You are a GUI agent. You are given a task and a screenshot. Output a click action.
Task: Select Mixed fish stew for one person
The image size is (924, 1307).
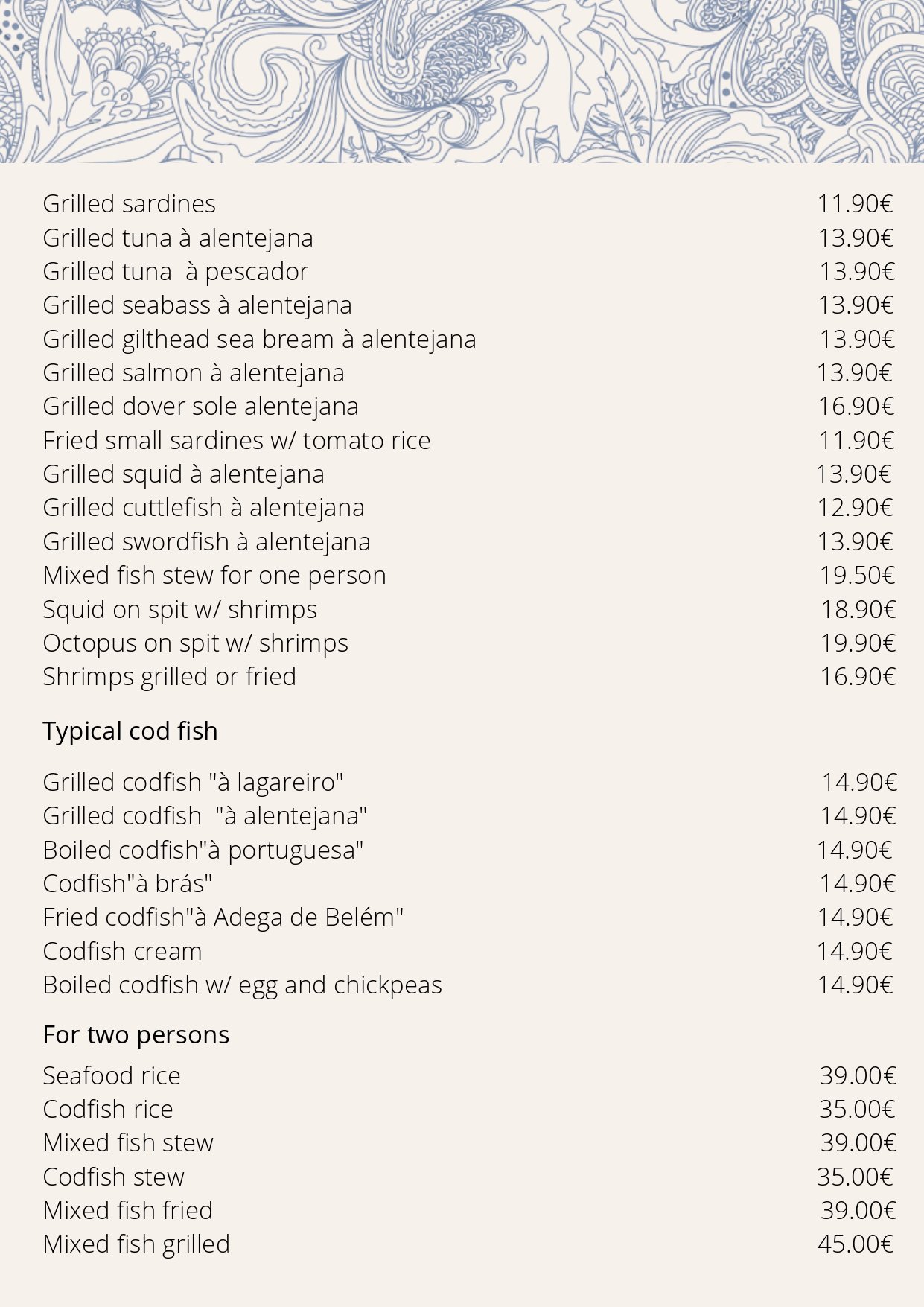point(214,576)
